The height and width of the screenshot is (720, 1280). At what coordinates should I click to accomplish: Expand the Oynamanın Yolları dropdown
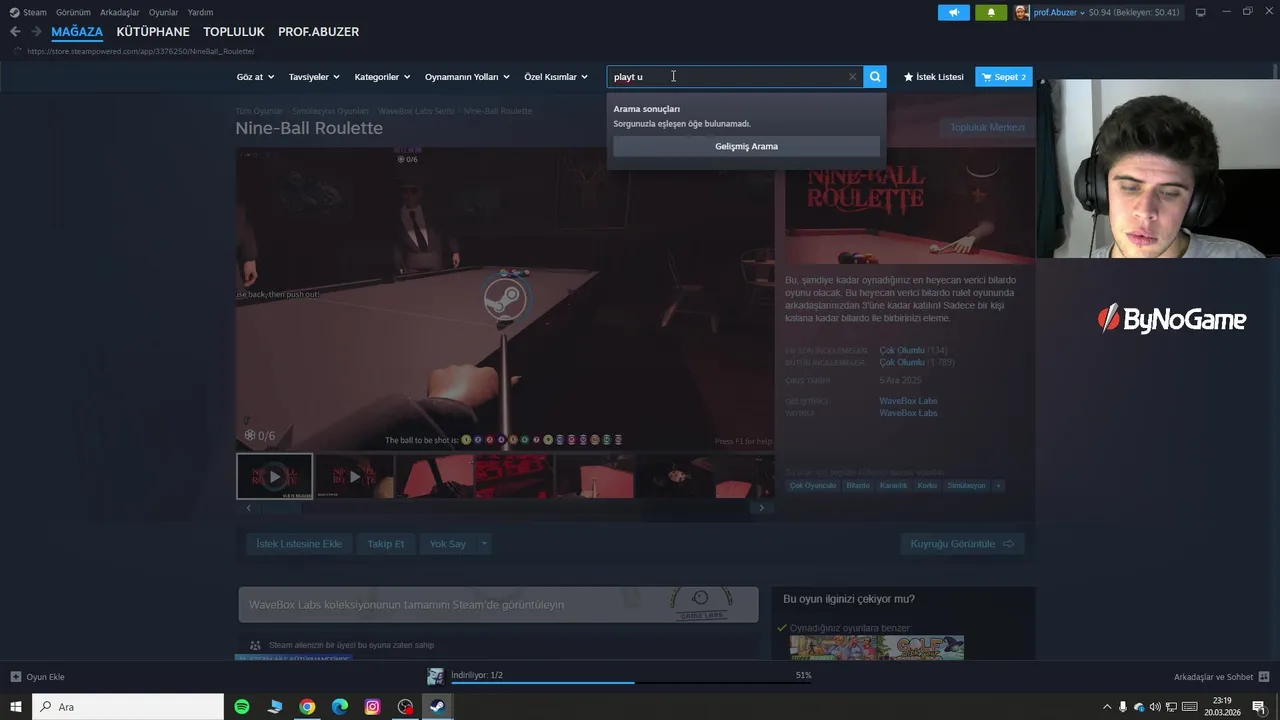click(467, 77)
